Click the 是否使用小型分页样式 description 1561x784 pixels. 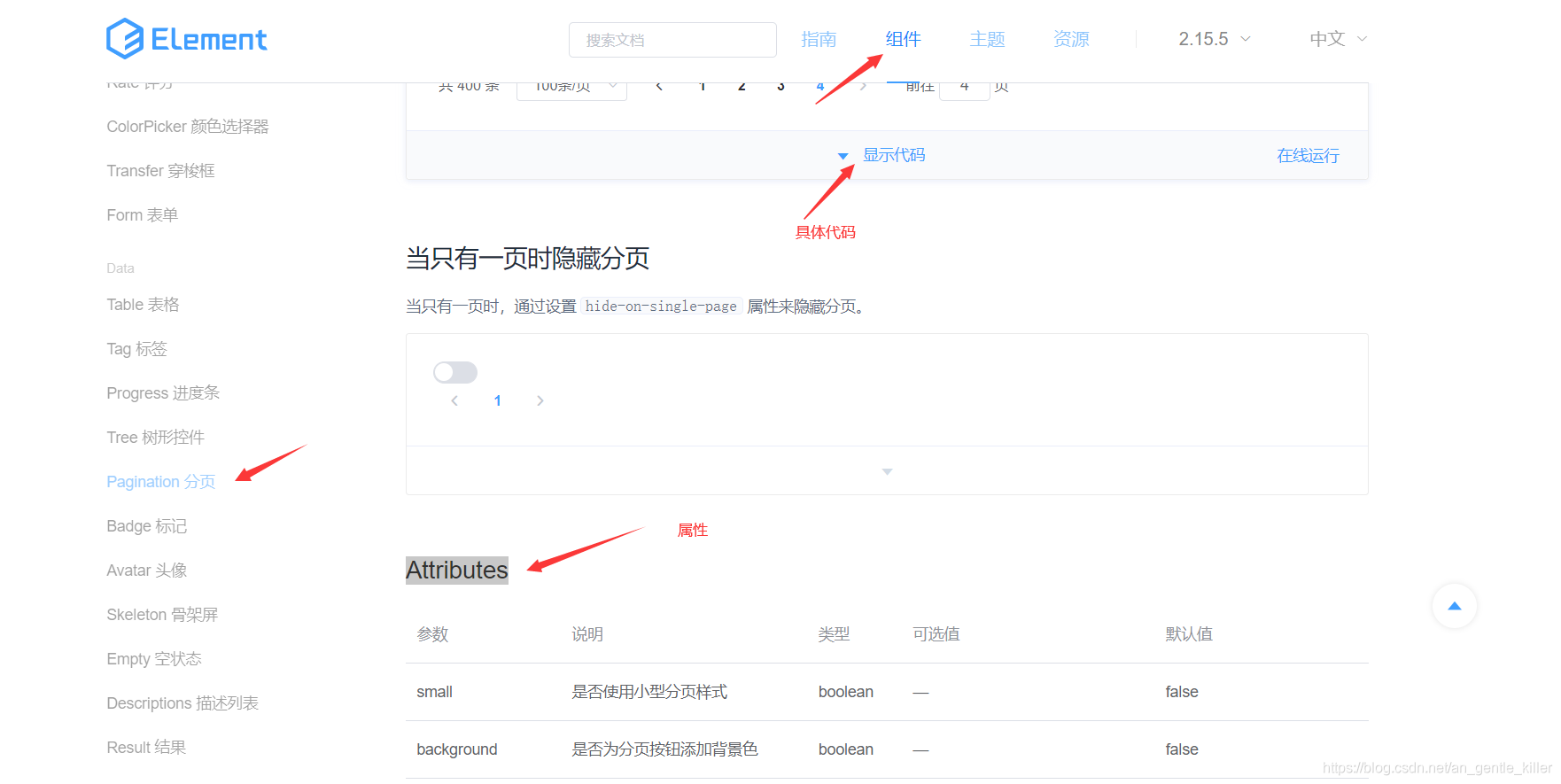pos(649,692)
